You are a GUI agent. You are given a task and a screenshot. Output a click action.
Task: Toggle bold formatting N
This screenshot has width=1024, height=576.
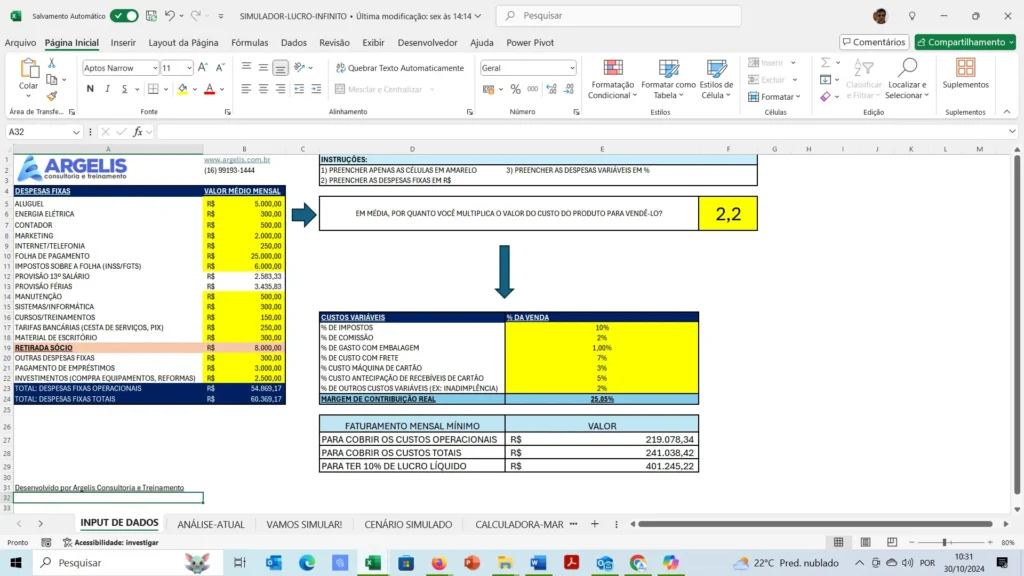click(x=90, y=89)
